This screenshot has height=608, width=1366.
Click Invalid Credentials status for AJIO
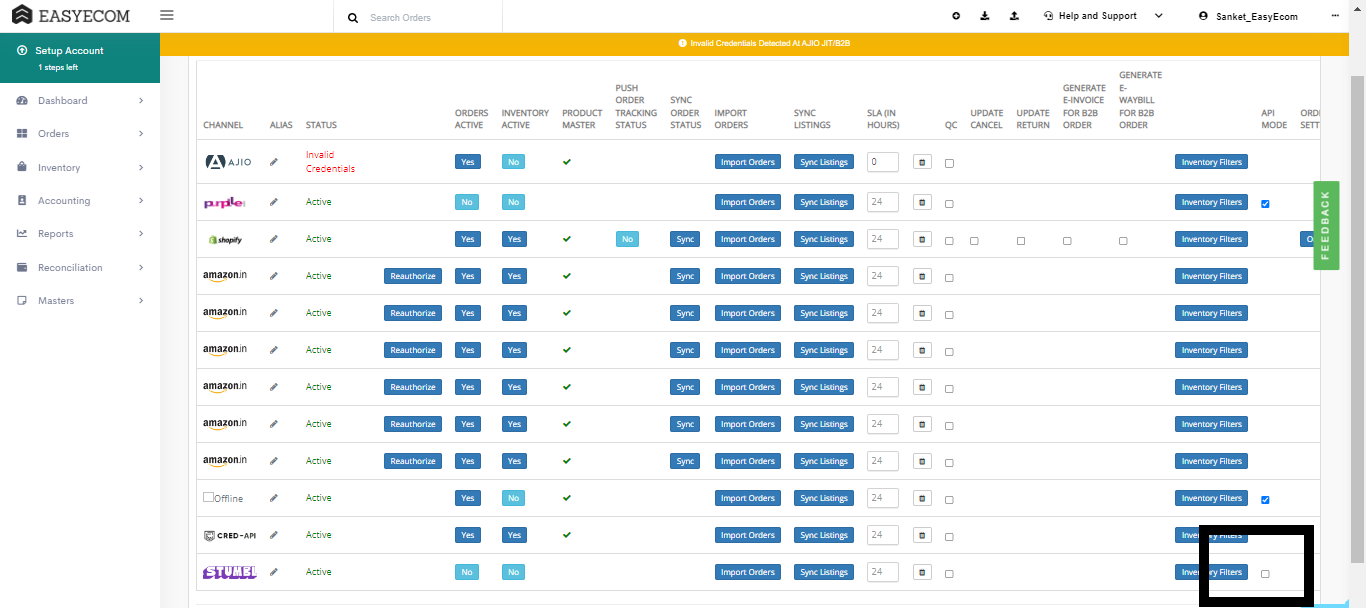[330, 162]
